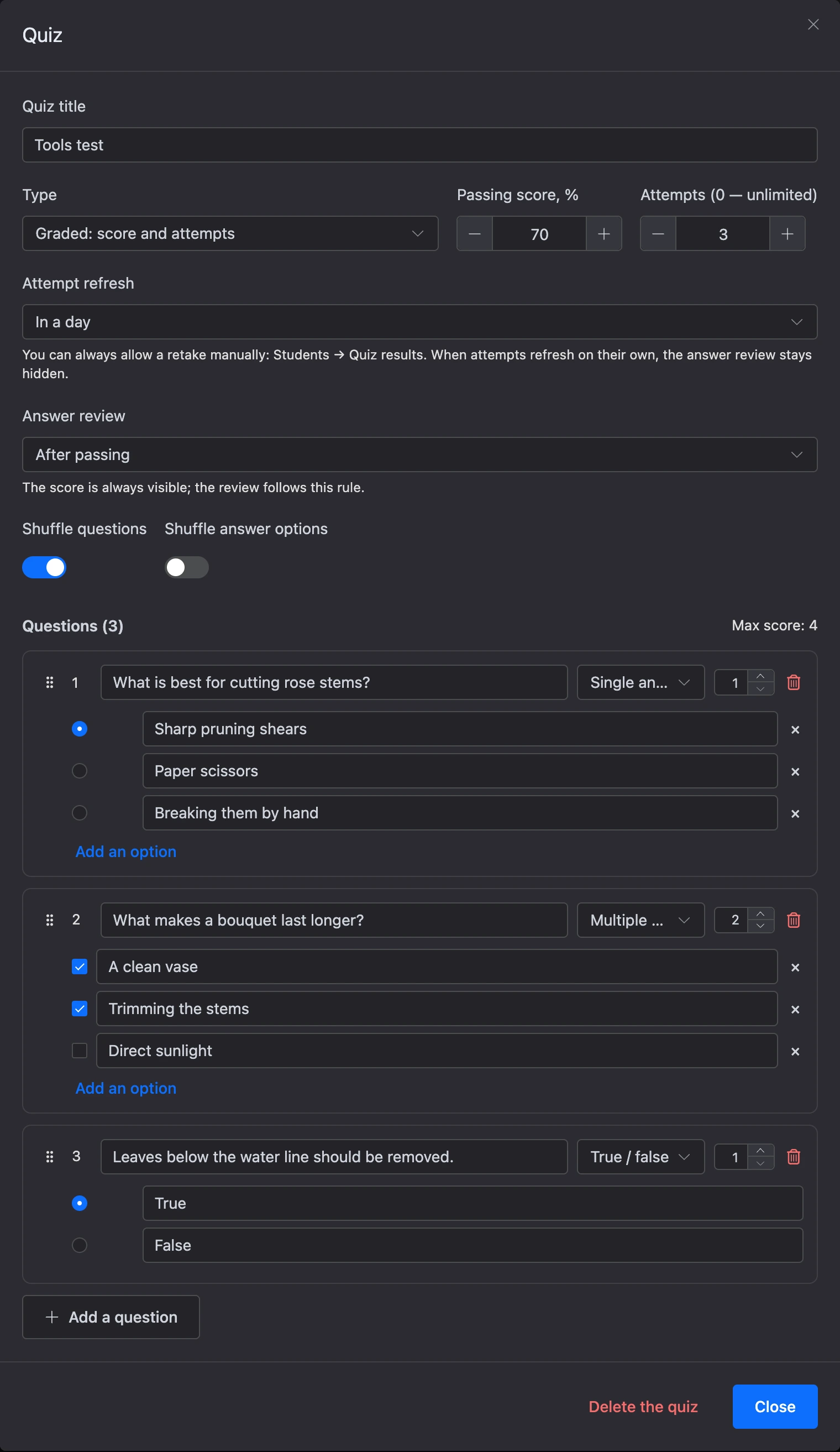Remove the 'Trimming the stems' option
This screenshot has width=840, height=1452.
(795, 1010)
